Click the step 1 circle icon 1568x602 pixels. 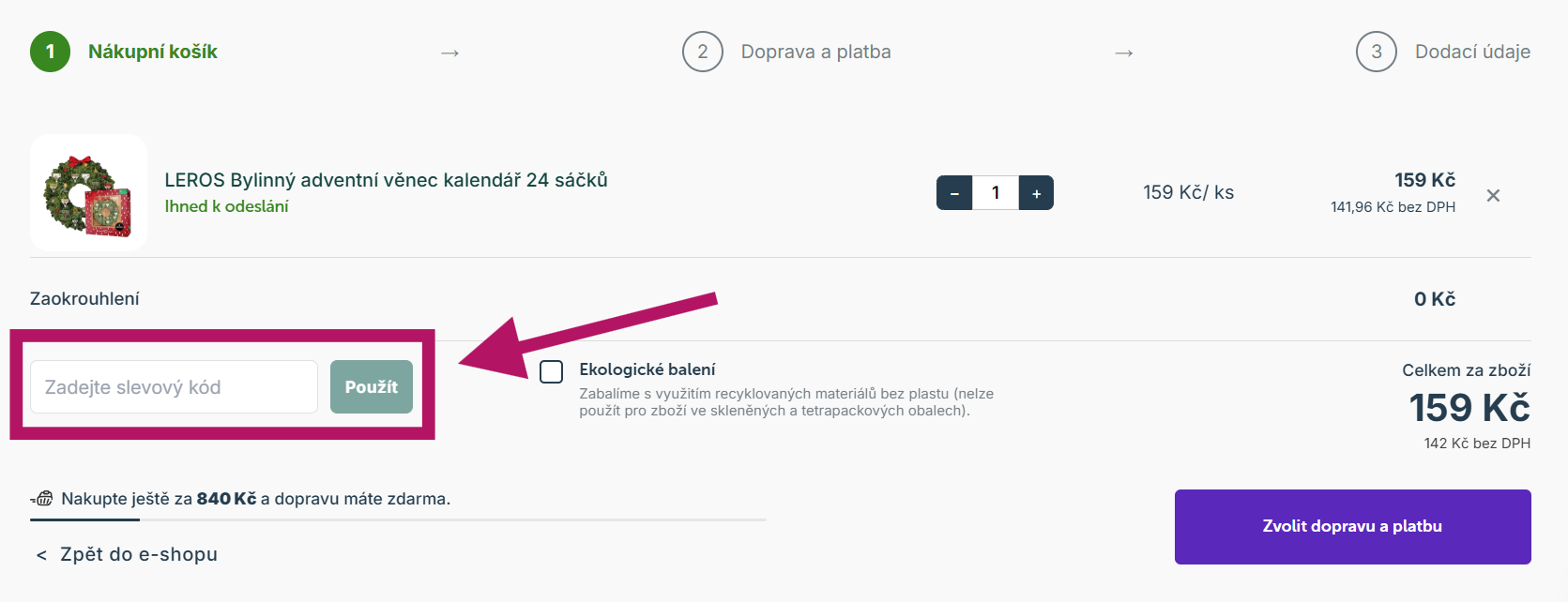tap(50, 52)
